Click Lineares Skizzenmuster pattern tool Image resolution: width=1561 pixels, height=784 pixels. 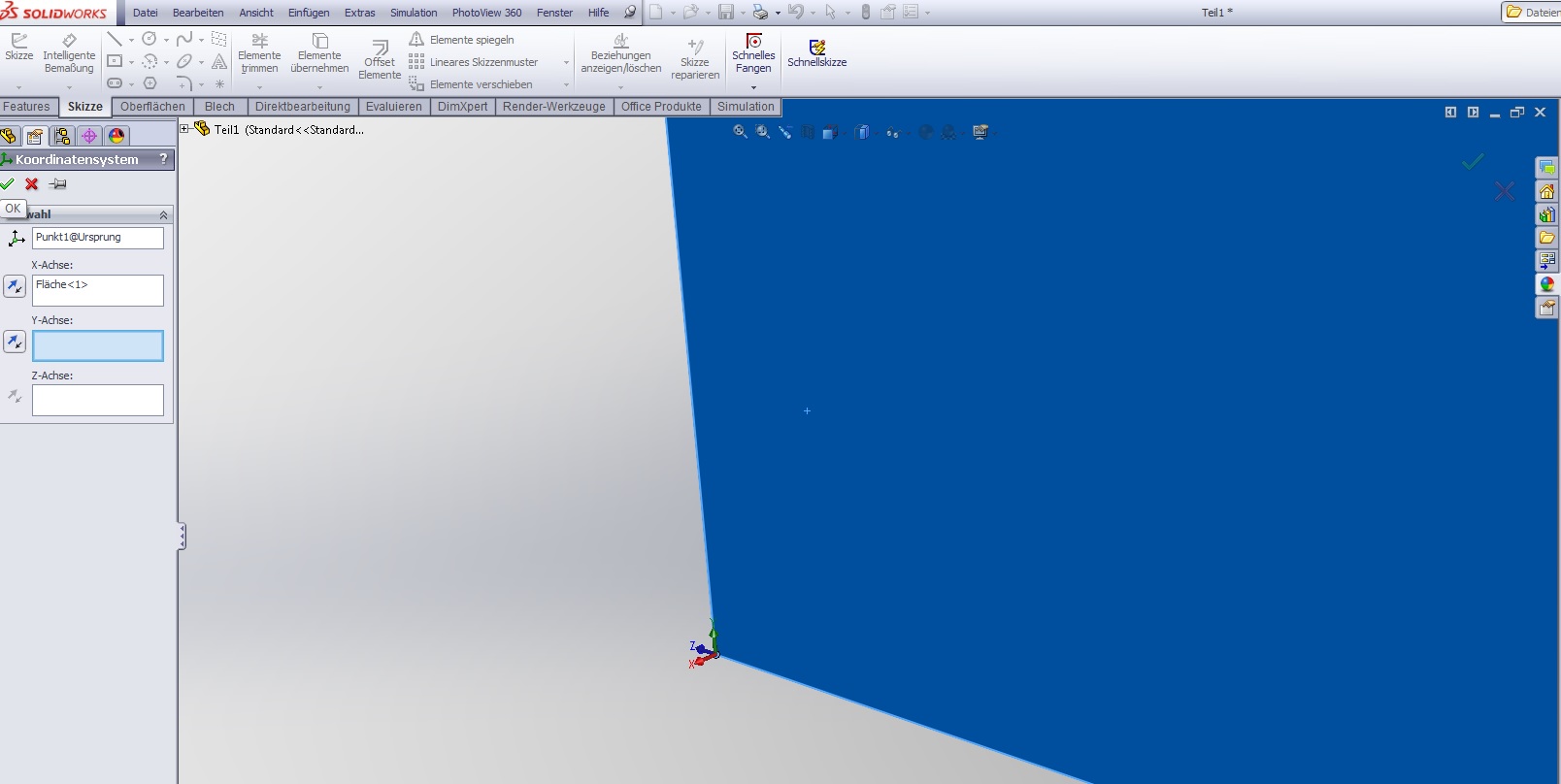point(475,62)
